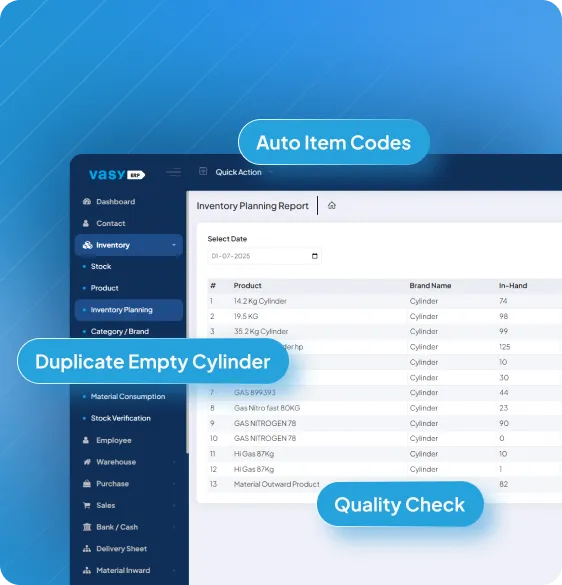
Task: Click the Select Date input field
Action: [x=264, y=256]
